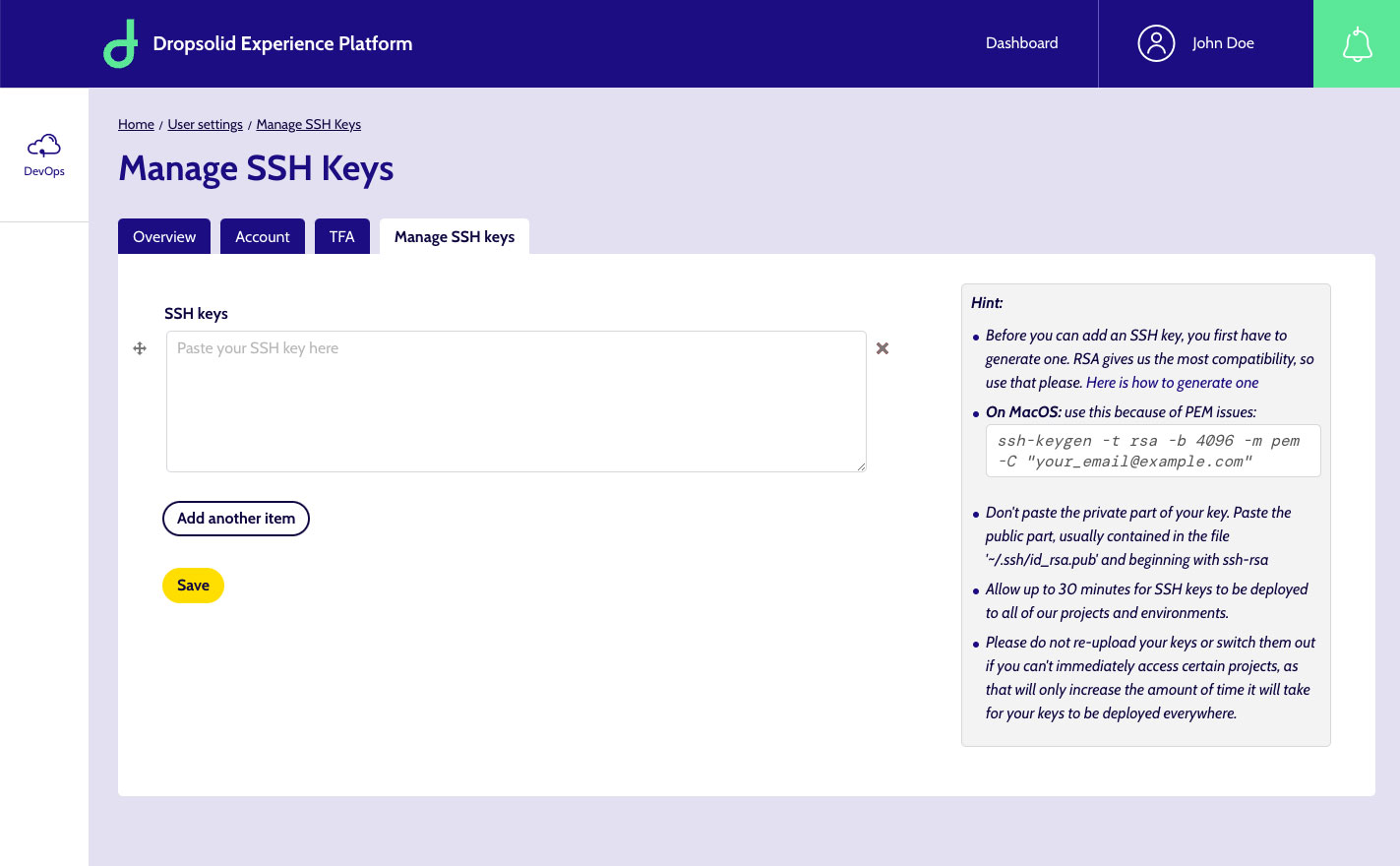Select the Manage SSH keys tab
This screenshot has width=1400, height=866.
(x=455, y=236)
